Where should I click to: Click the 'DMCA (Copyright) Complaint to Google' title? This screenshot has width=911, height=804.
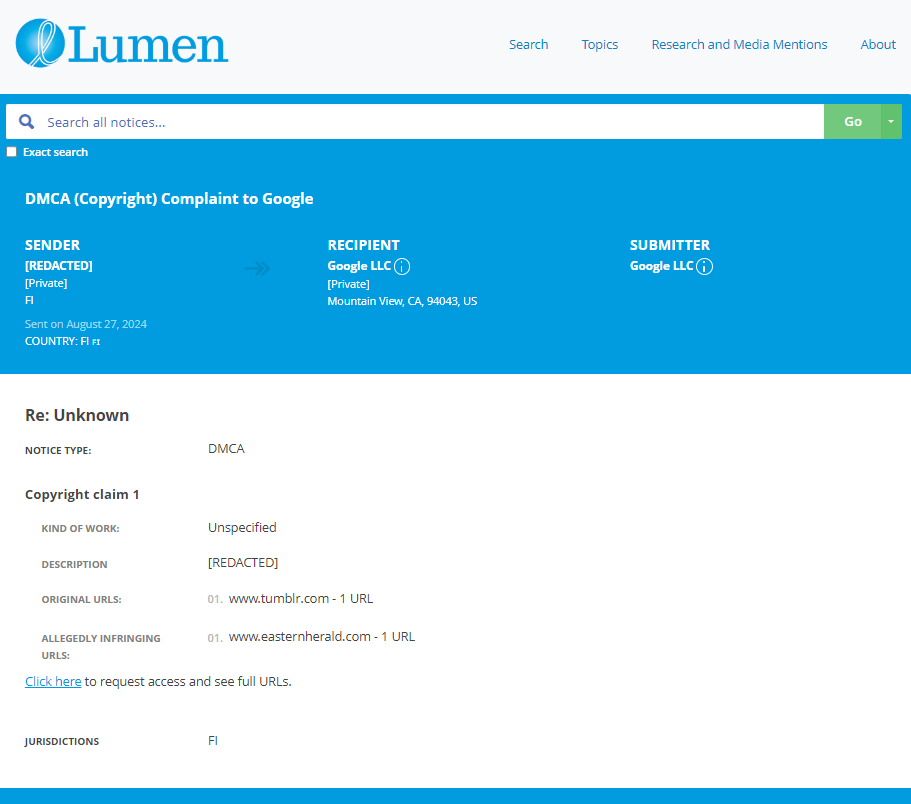(x=169, y=199)
